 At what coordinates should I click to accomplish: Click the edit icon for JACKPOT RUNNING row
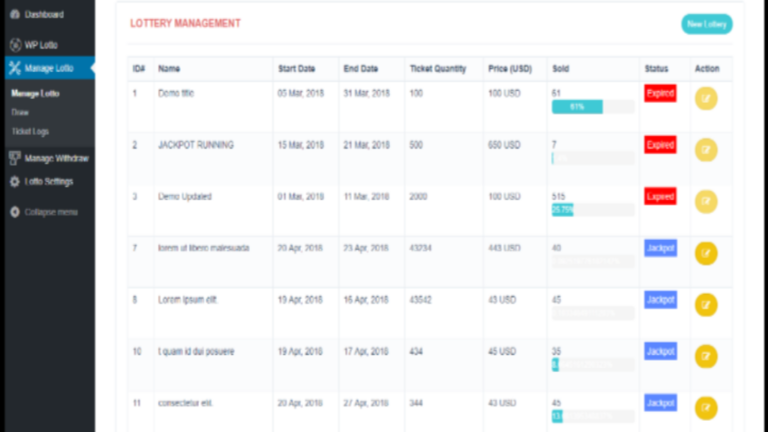click(706, 150)
